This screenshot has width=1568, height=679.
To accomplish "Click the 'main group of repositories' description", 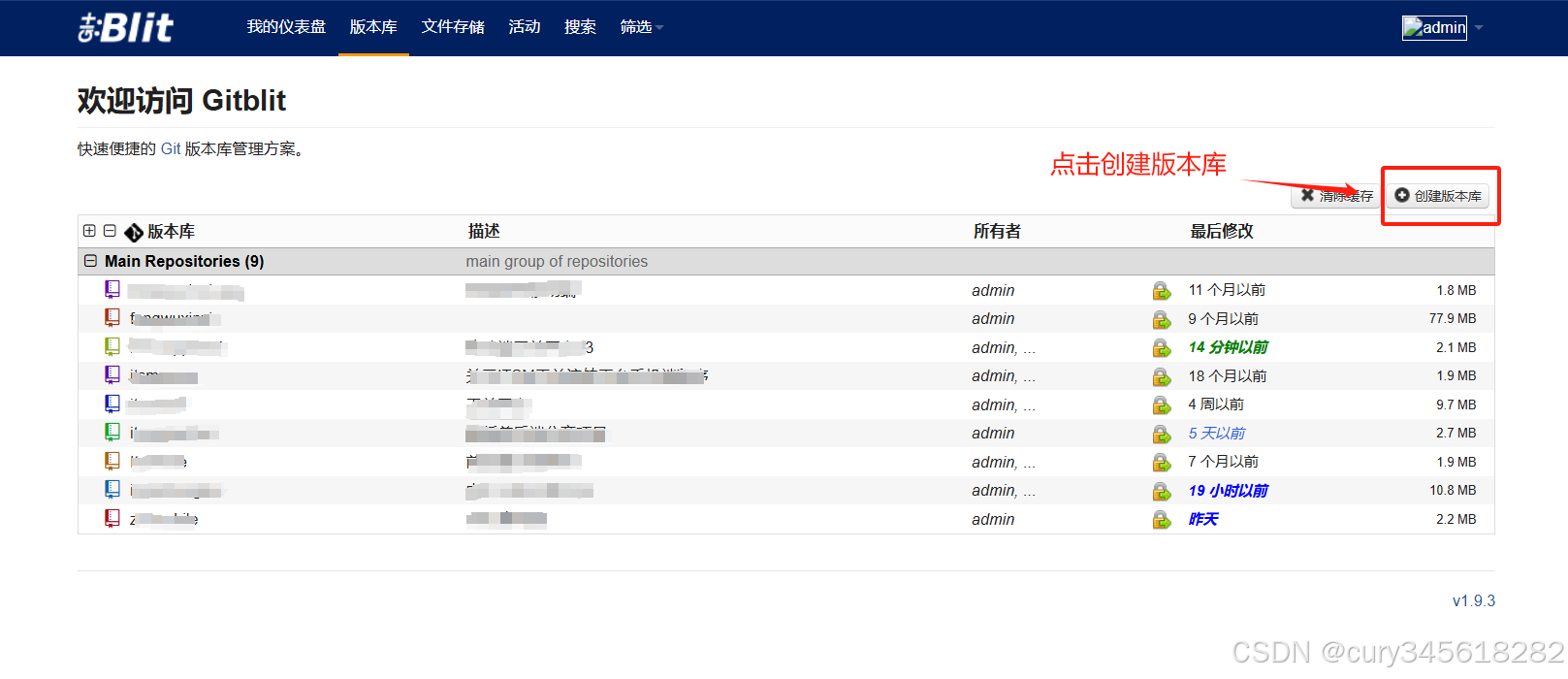I will point(557,262).
